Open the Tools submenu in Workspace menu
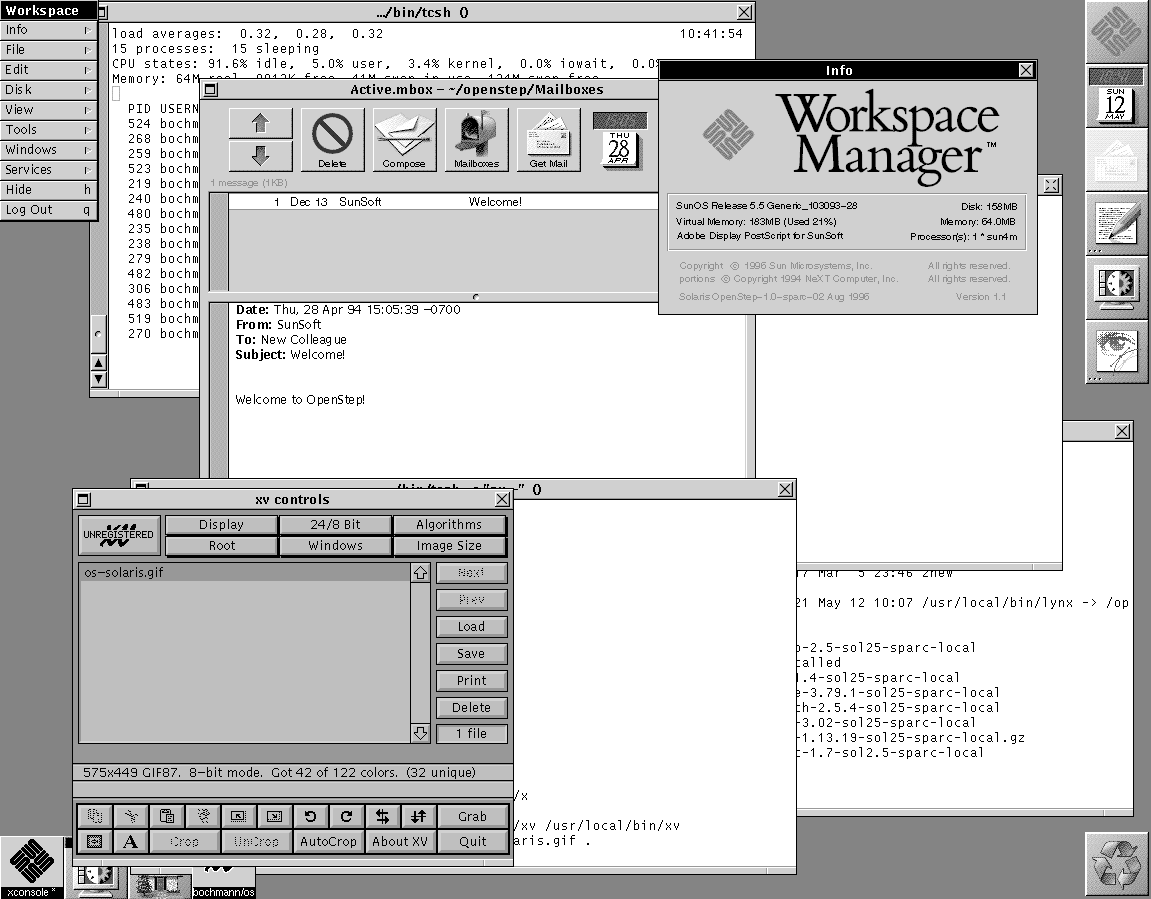Screen dimensions: 1151x899 (x=48, y=130)
